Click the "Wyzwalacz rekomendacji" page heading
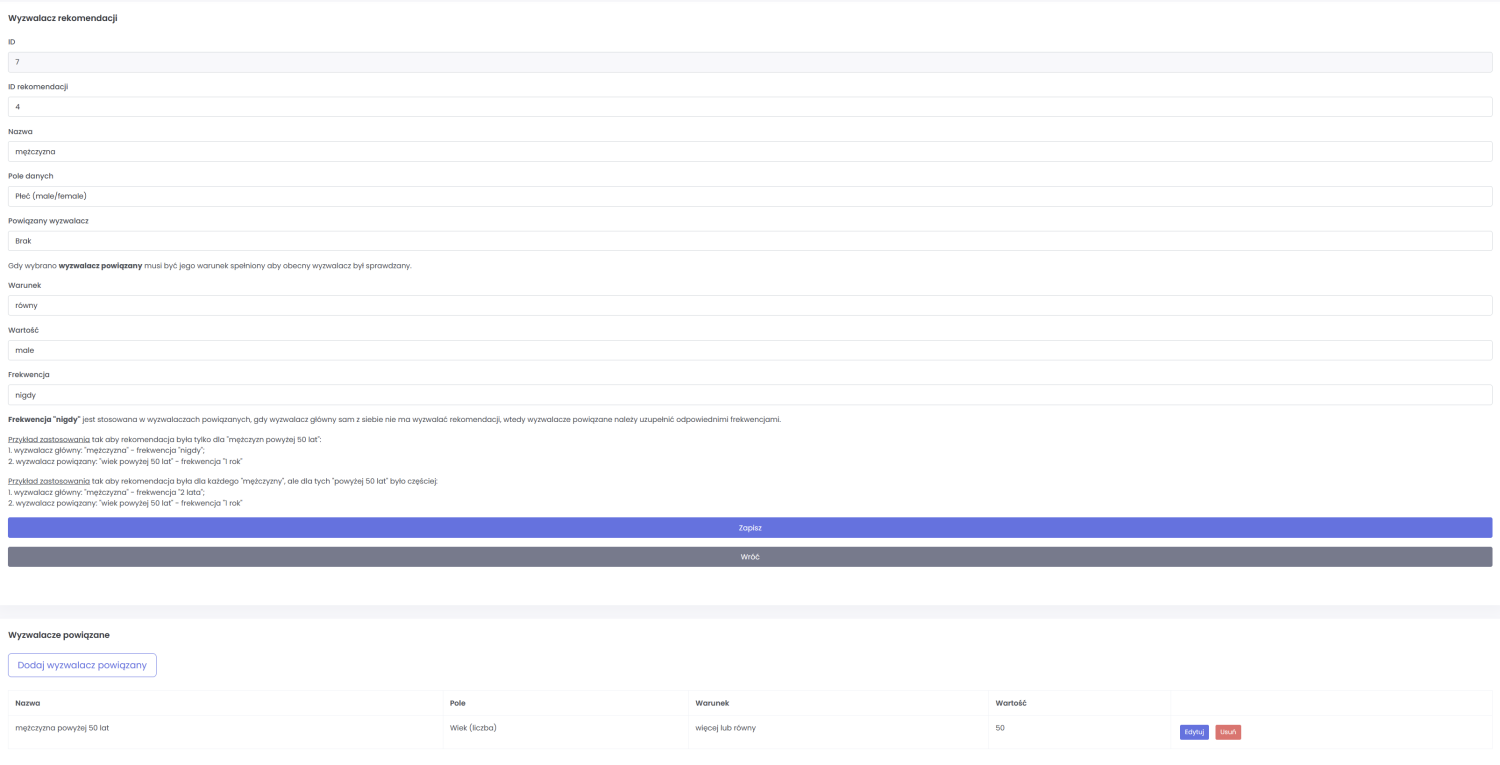The width and height of the screenshot is (1500, 765). point(63,18)
